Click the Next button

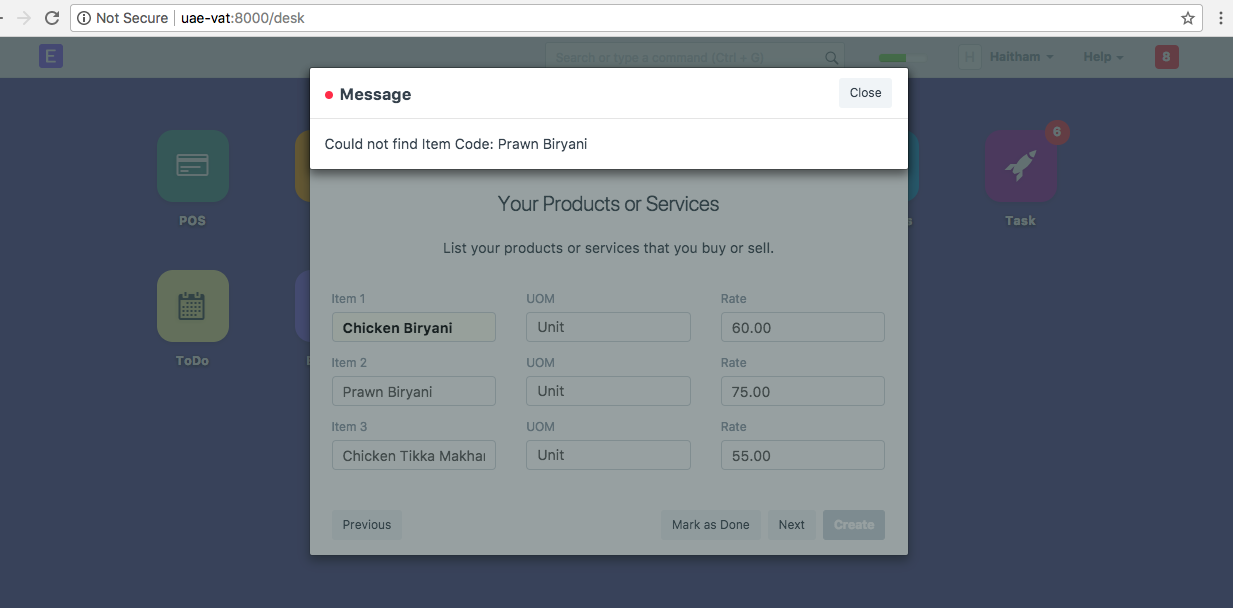(791, 524)
